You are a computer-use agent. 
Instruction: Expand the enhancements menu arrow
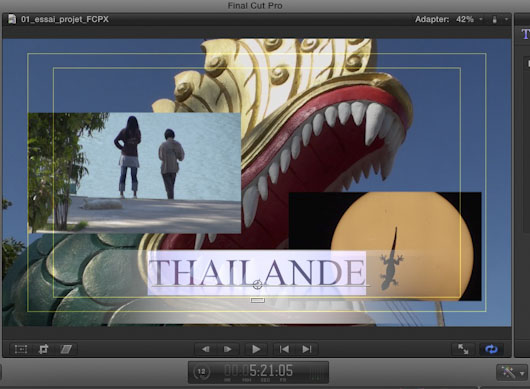522,373
